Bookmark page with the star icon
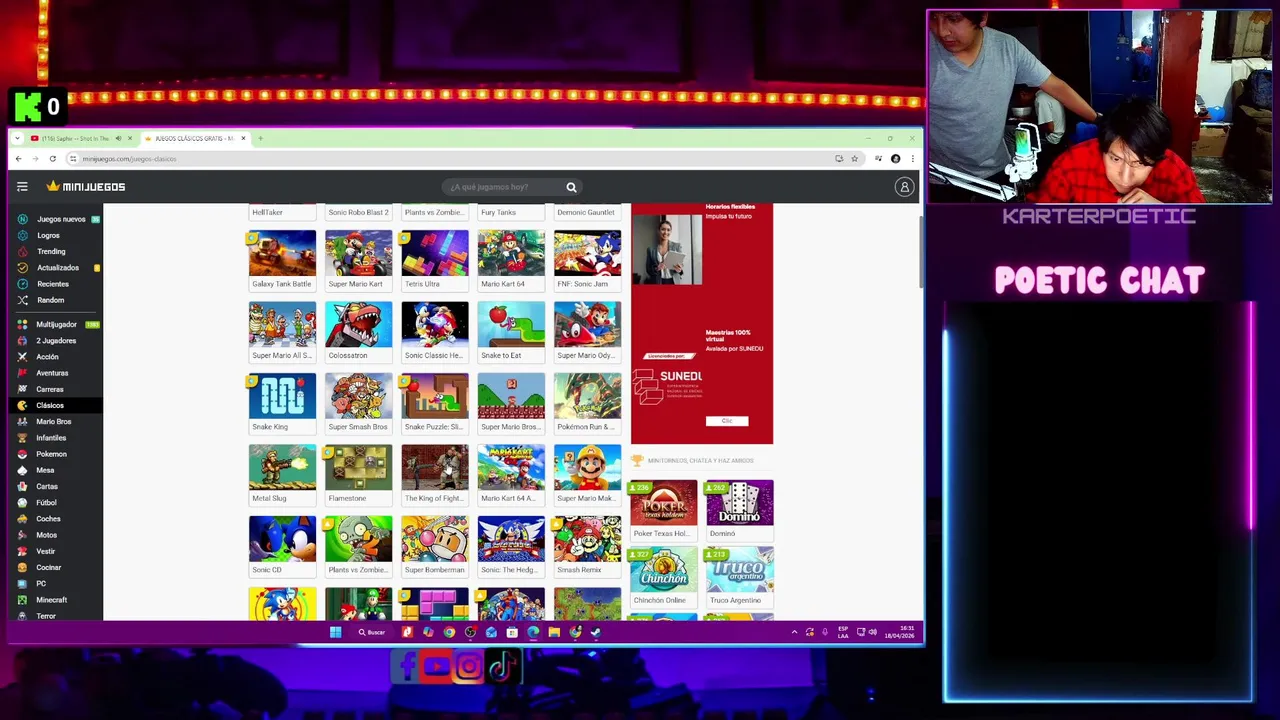Viewport: 1280px width, 720px height. click(x=854, y=159)
